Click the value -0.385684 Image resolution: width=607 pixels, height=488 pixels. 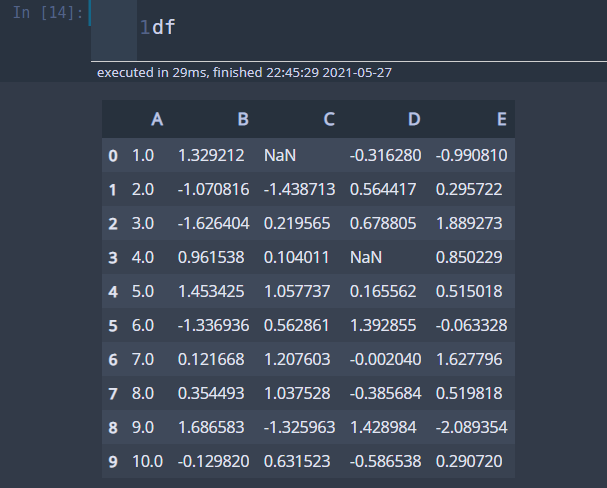(x=385, y=394)
